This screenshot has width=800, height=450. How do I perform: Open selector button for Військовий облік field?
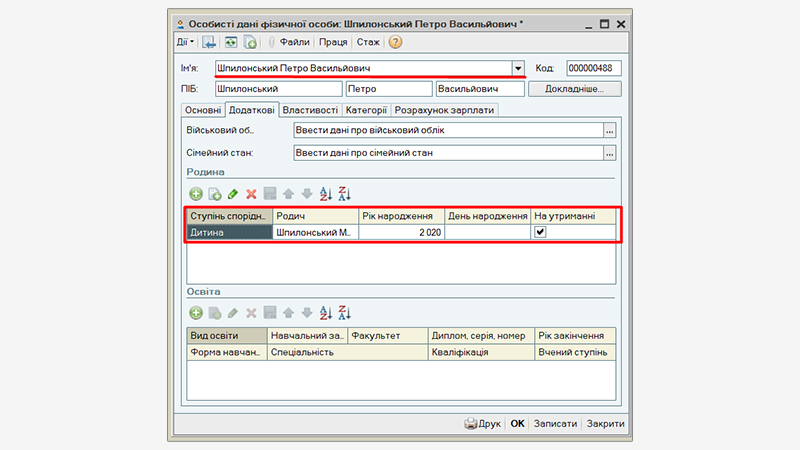coord(610,130)
